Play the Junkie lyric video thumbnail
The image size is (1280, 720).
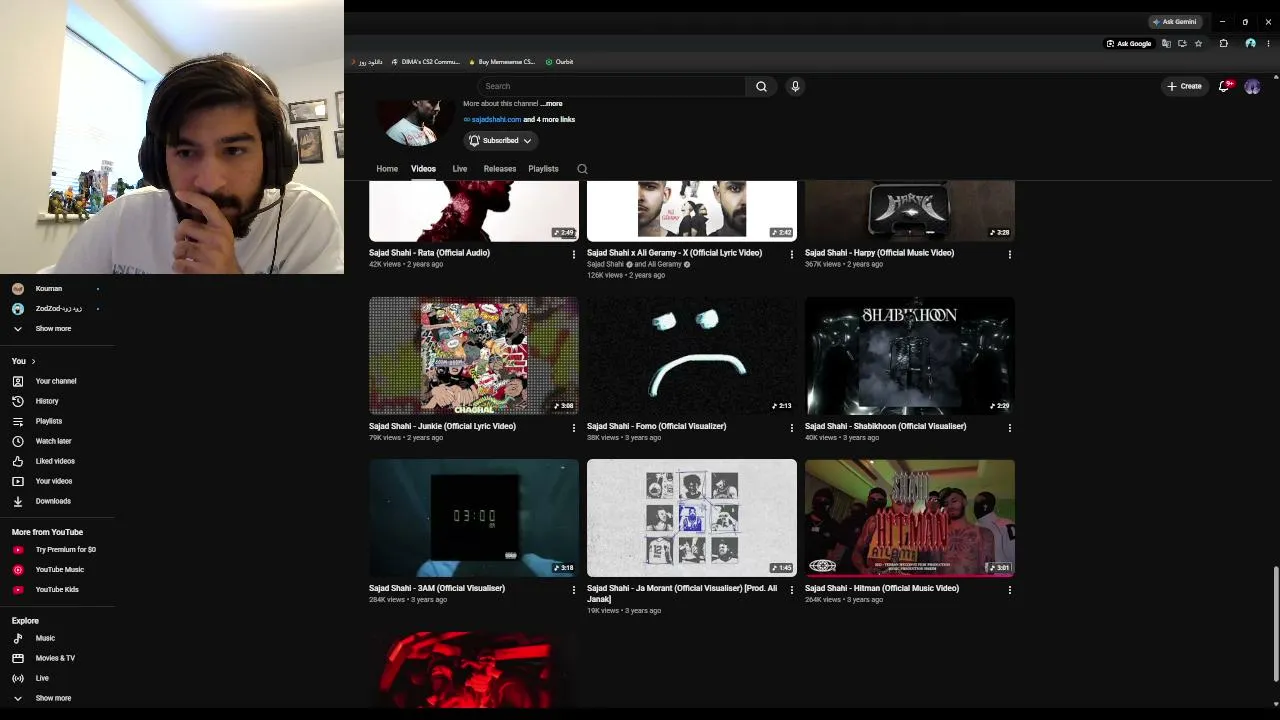[474, 356]
